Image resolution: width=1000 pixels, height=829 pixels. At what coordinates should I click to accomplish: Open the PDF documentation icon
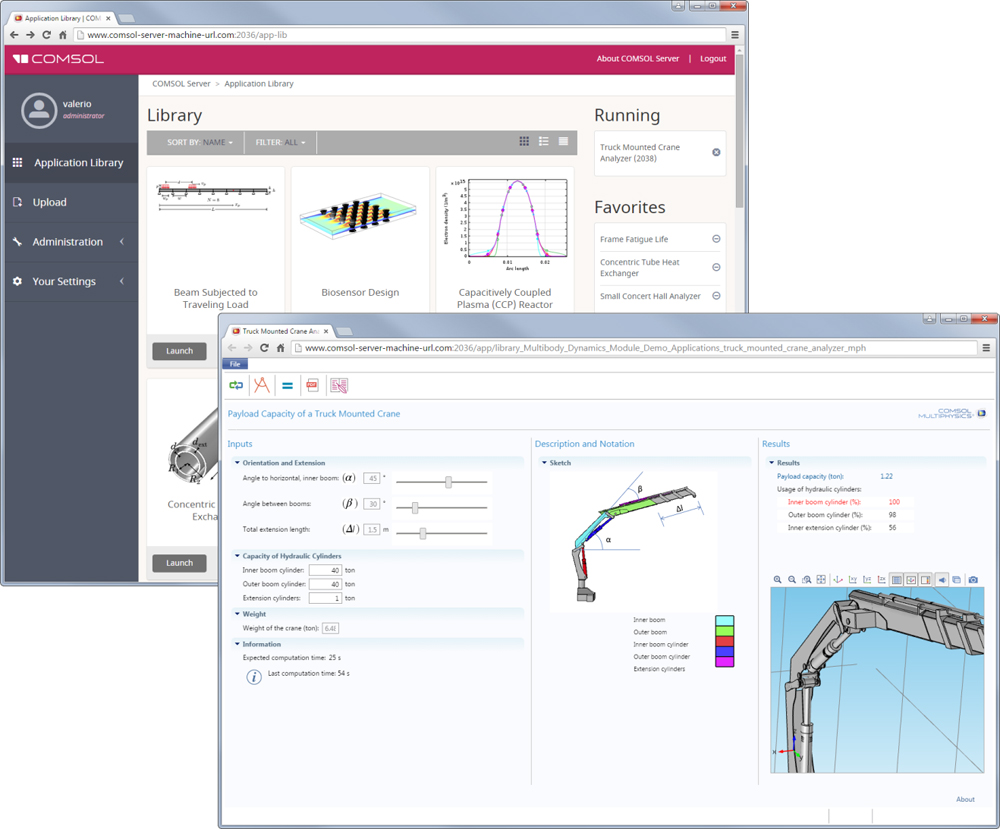[x=312, y=385]
